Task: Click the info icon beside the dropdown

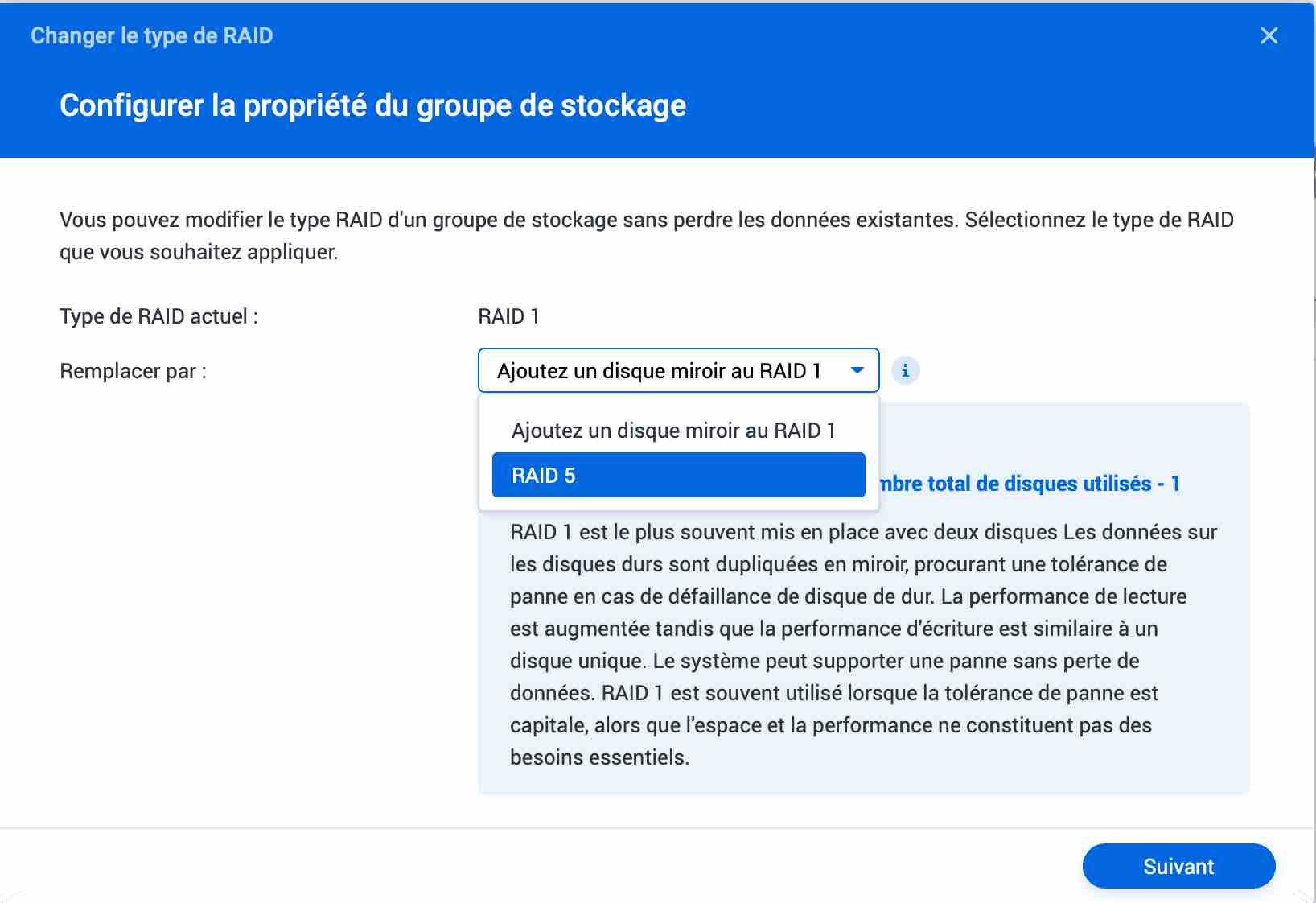Action: coord(906,371)
